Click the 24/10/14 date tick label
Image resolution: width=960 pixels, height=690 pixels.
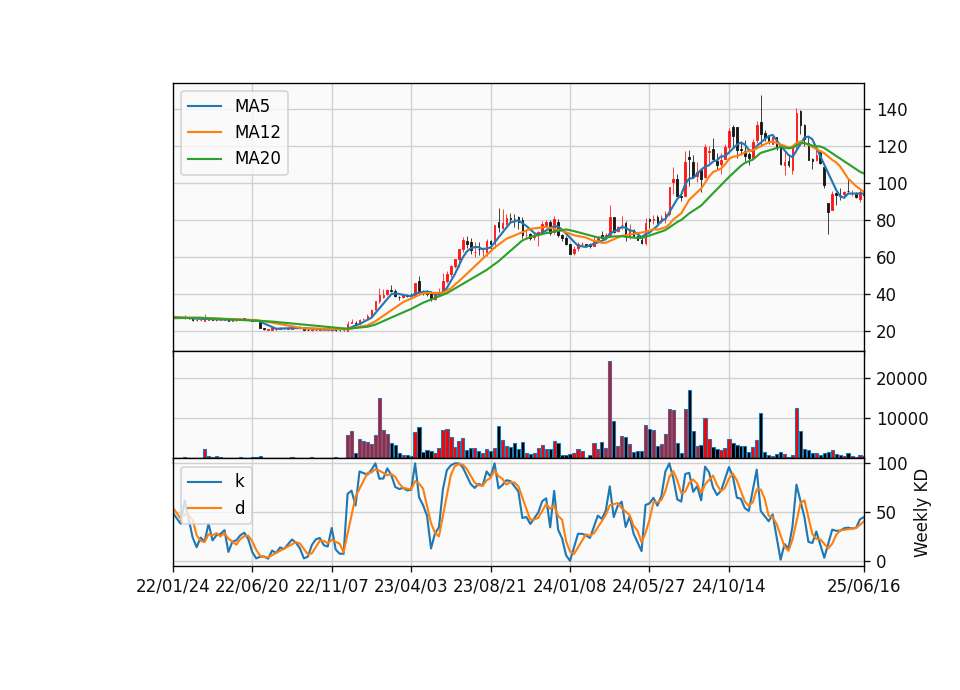(x=729, y=587)
